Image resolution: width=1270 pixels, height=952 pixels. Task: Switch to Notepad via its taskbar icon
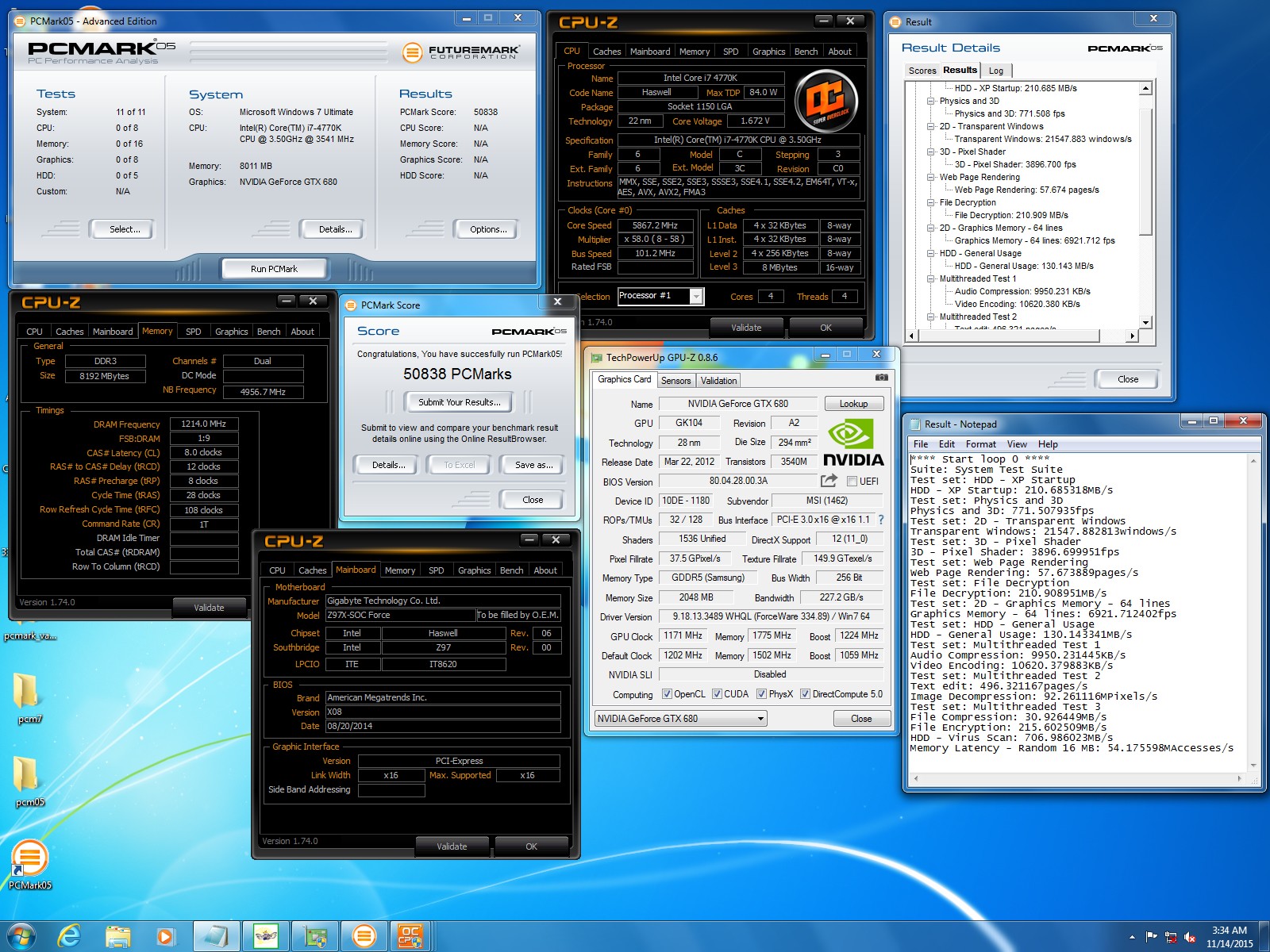(x=216, y=936)
